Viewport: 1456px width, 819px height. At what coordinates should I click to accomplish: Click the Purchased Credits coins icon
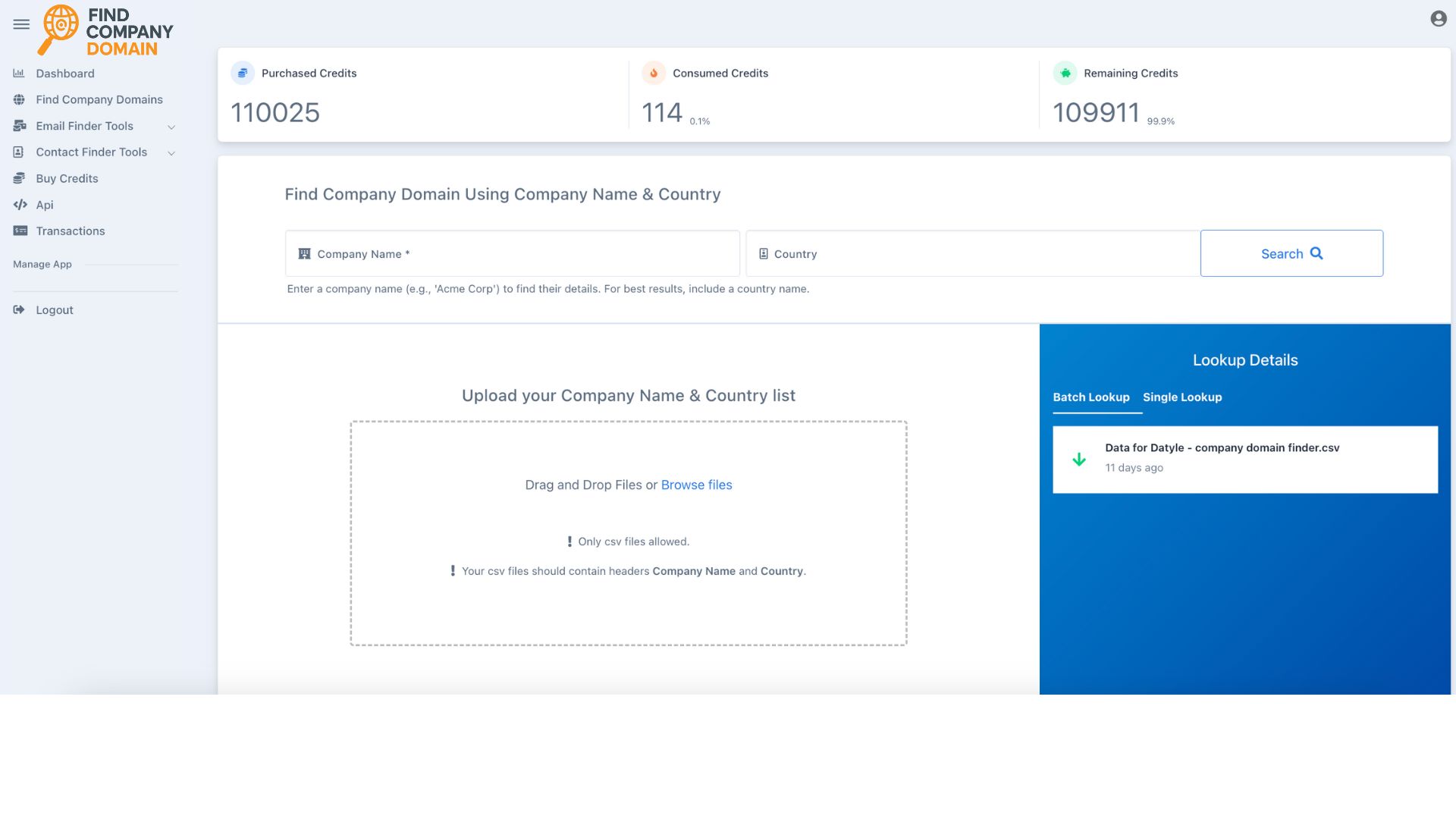tap(243, 73)
